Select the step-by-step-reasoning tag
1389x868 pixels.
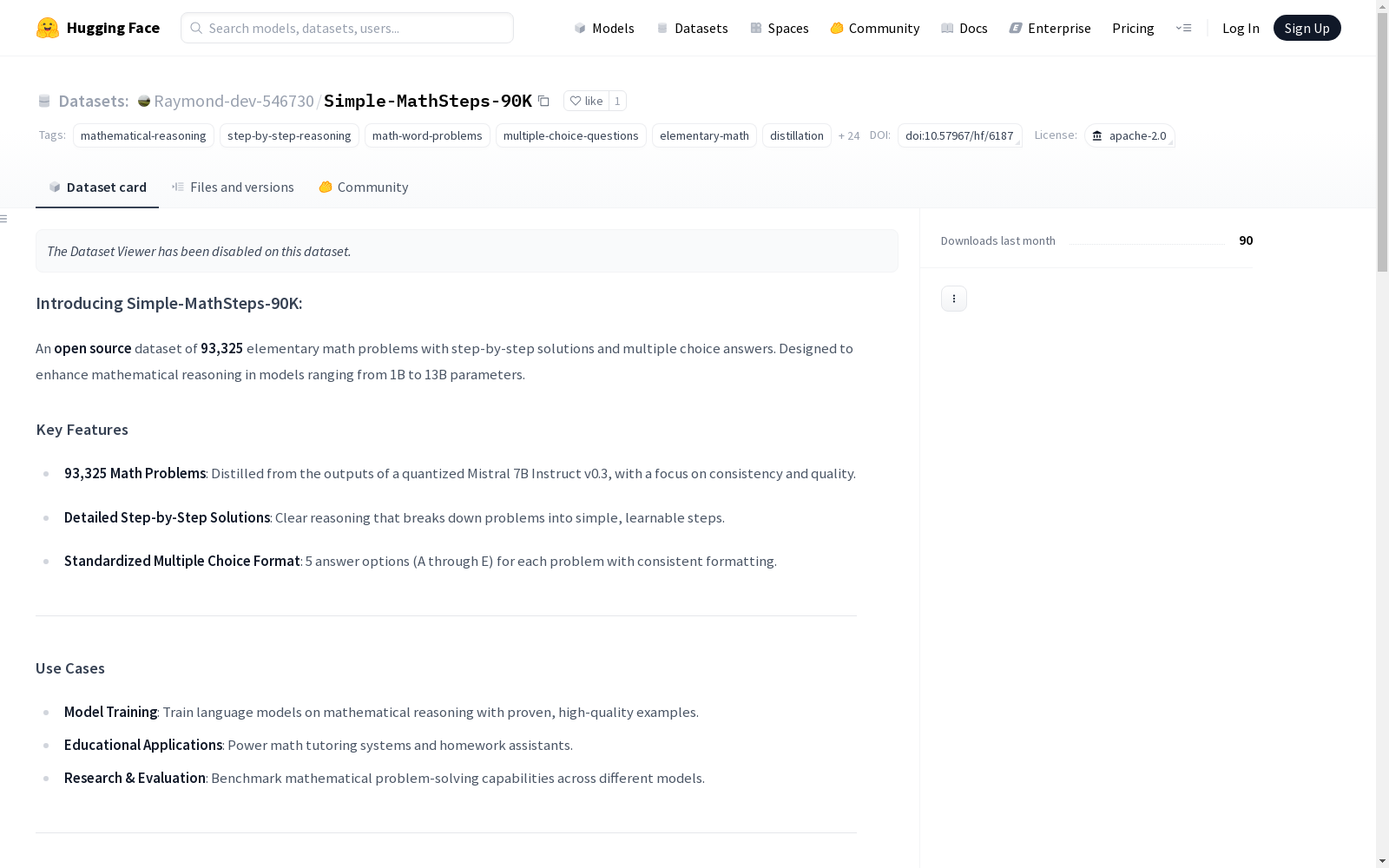289,135
